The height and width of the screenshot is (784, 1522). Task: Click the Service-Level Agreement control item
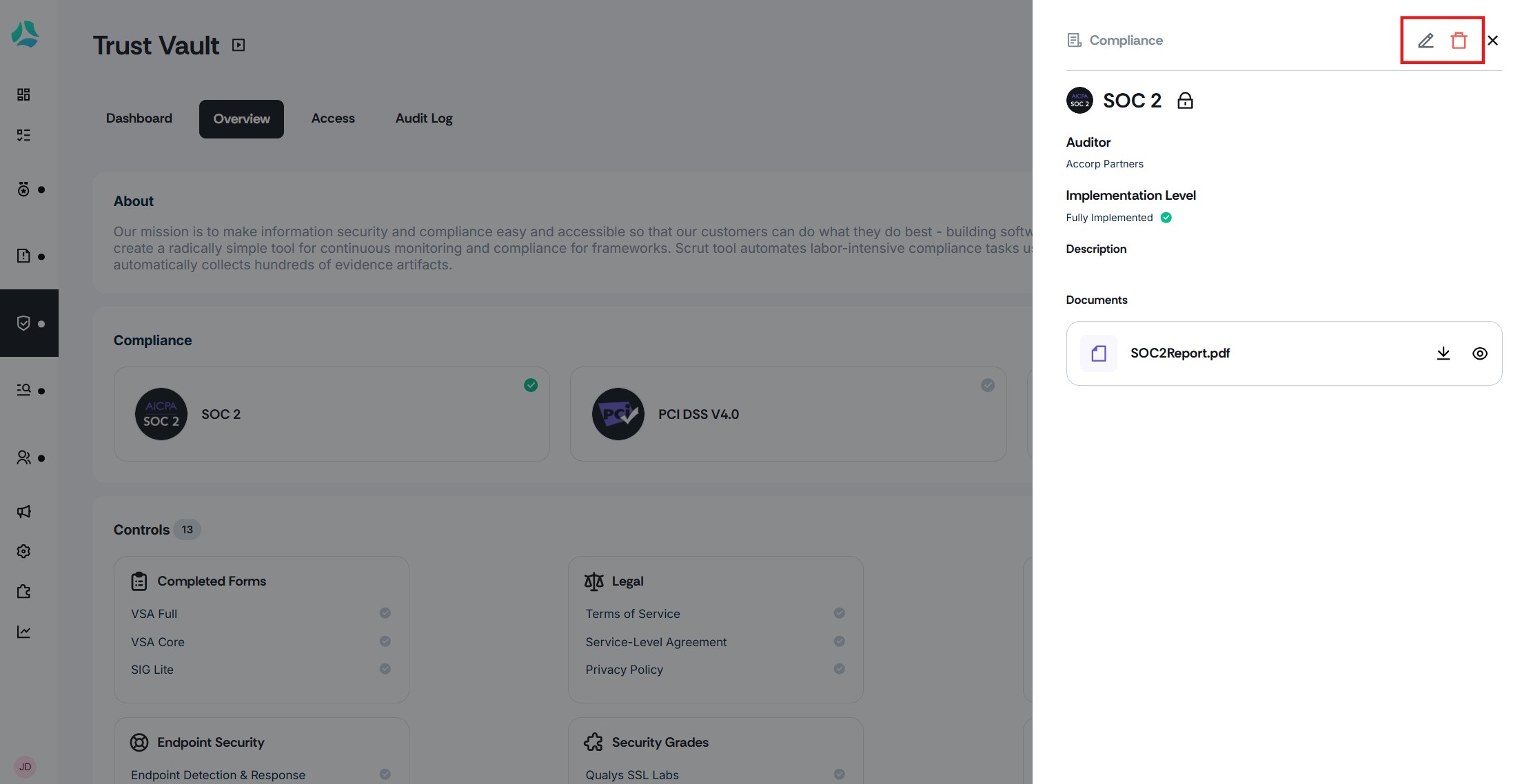point(656,642)
